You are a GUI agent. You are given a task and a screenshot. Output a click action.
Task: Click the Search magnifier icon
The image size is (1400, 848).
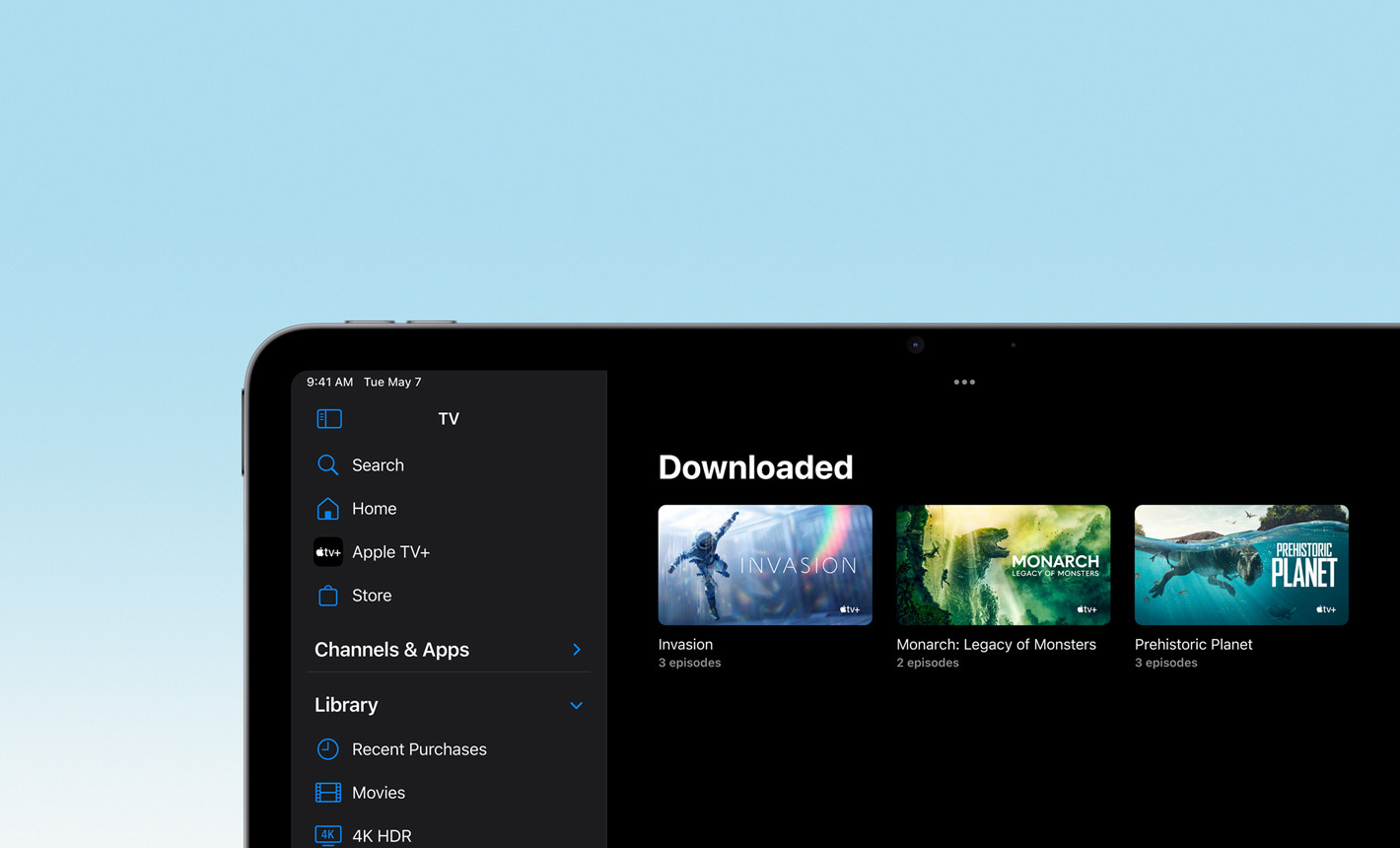tap(328, 465)
